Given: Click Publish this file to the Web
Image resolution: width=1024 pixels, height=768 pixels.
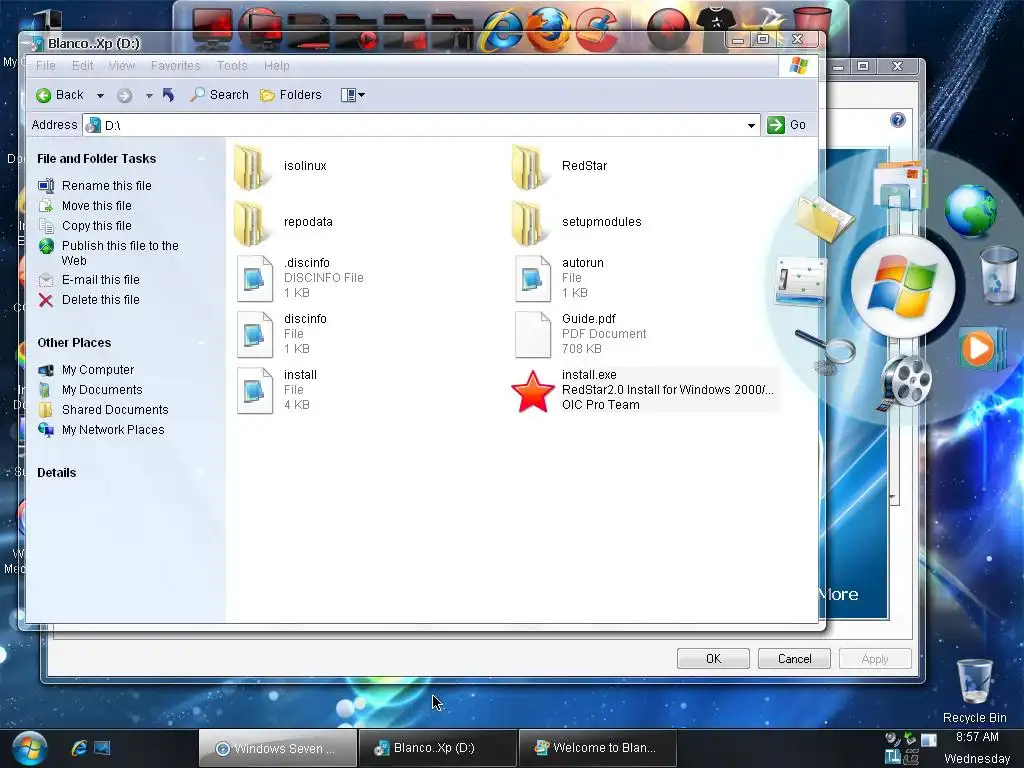Looking at the screenshot, I should [x=120, y=253].
